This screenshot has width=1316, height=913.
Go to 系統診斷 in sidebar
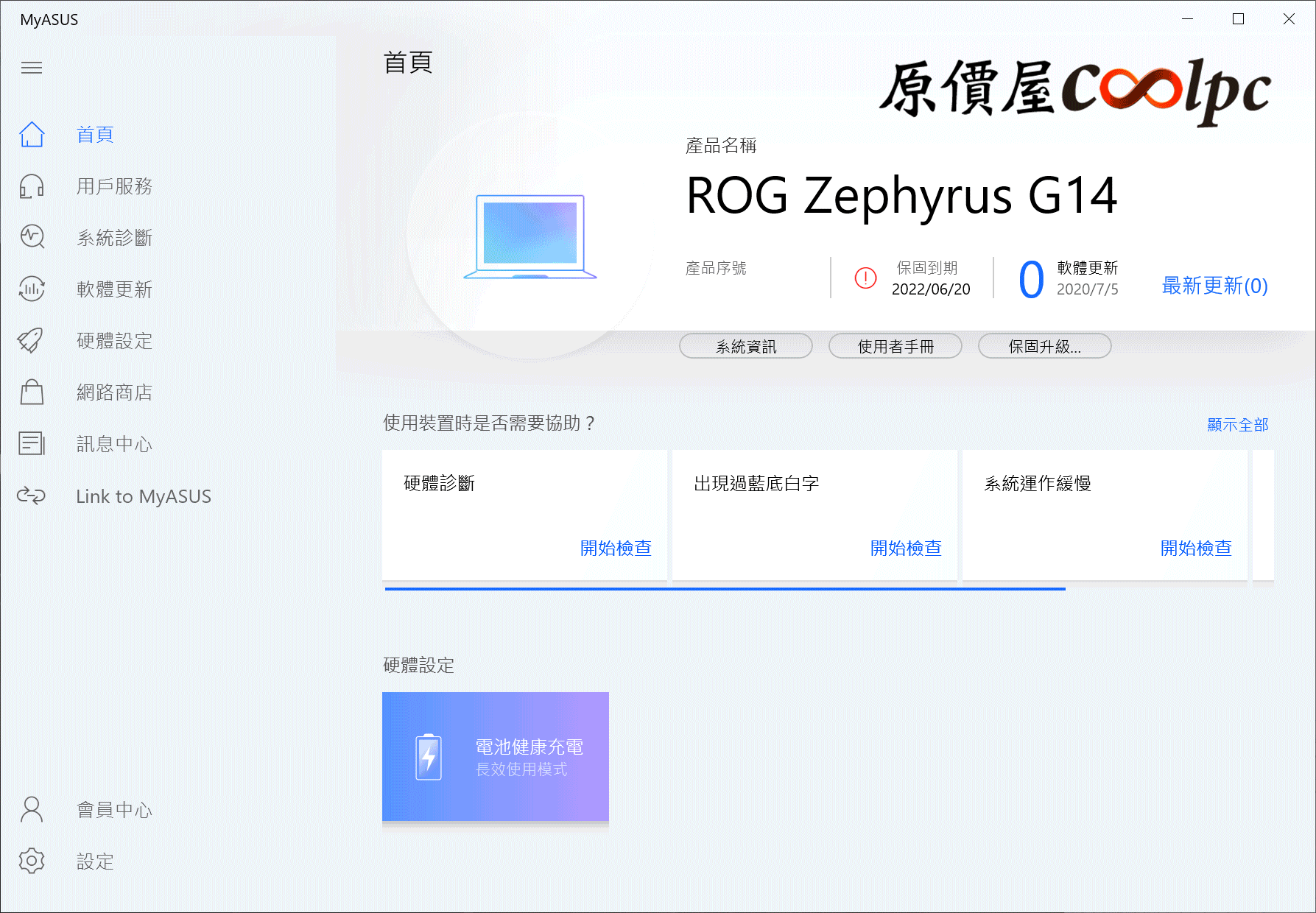click(x=115, y=237)
